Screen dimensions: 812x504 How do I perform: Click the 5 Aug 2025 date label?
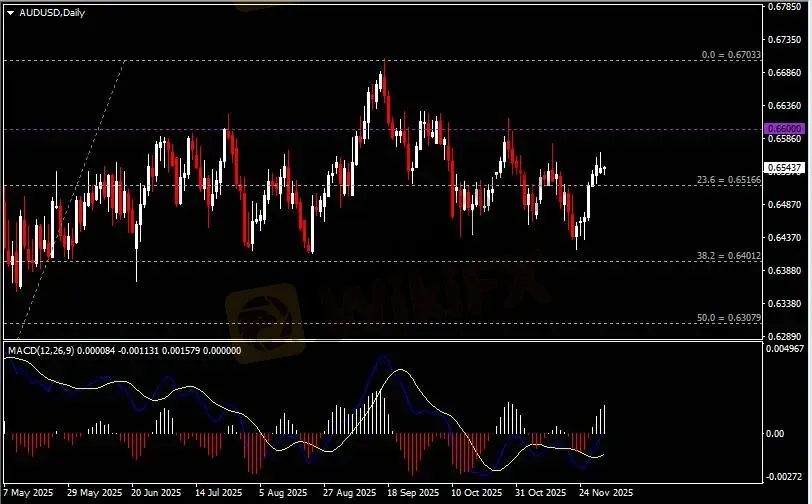coord(283,492)
